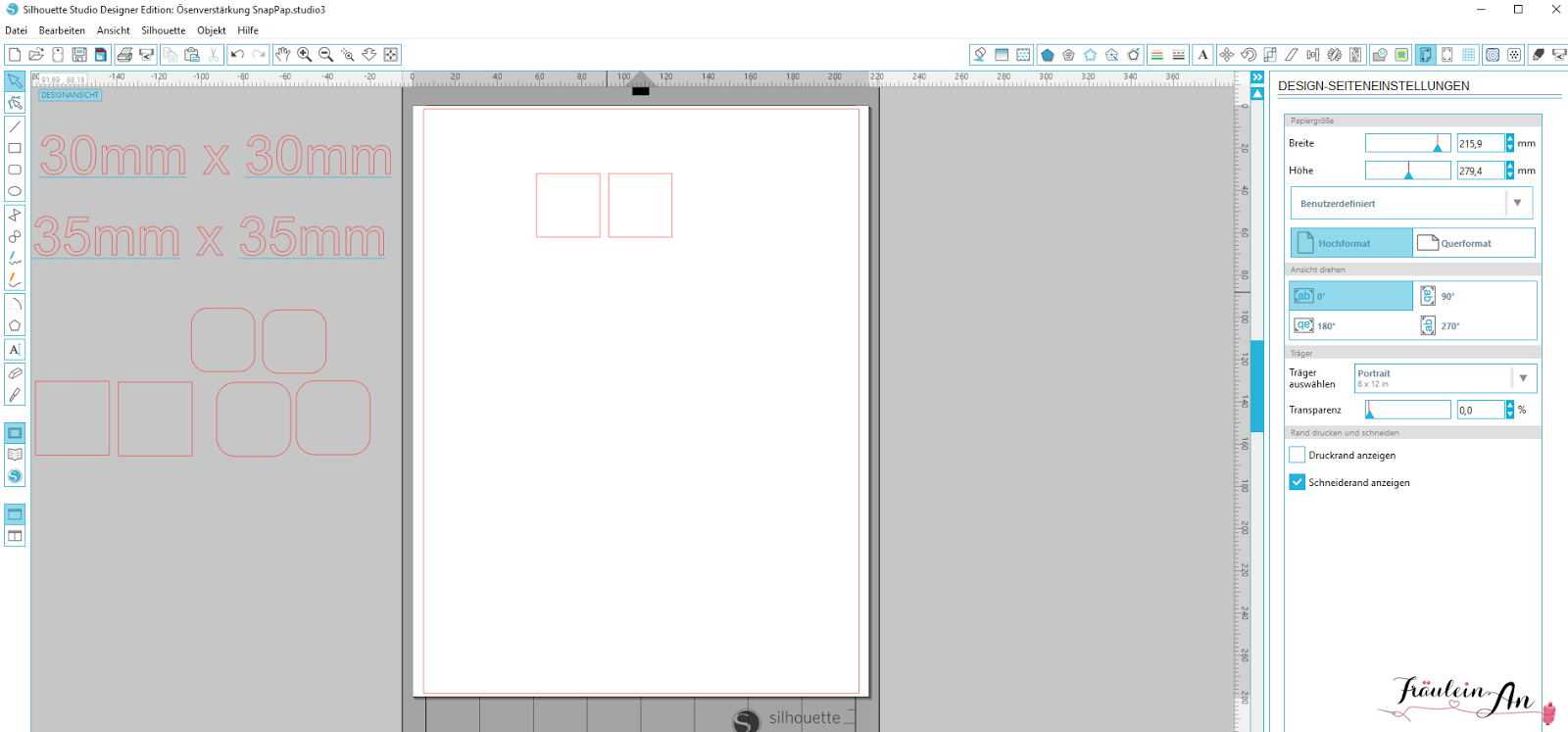Open the Fill Color pentagon panel
The image size is (1568, 732).
click(1048, 55)
